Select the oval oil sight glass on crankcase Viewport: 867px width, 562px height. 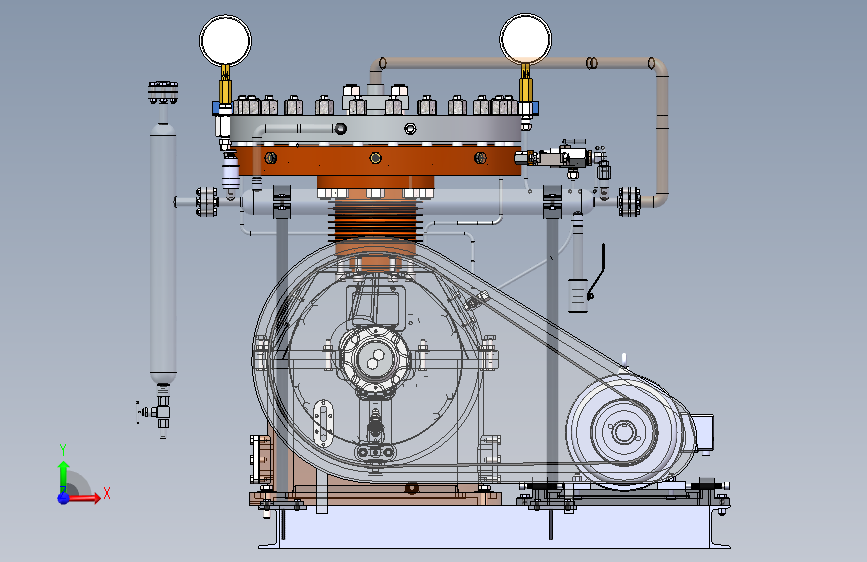323,422
